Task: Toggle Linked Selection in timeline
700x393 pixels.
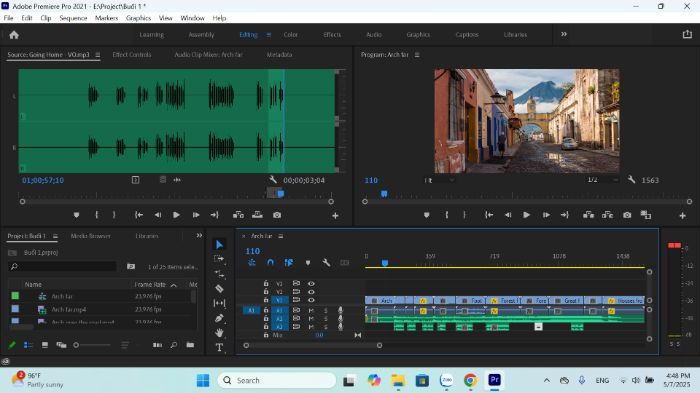Action: pyautogui.click(x=289, y=263)
